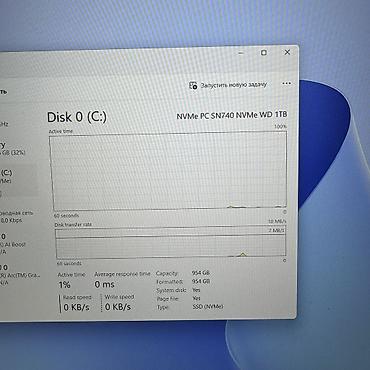Click "NVMe PC SN740 NVMe WD 1TB" text
This screenshot has width=370, height=370.
pyautogui.click(x=232, y=115)
